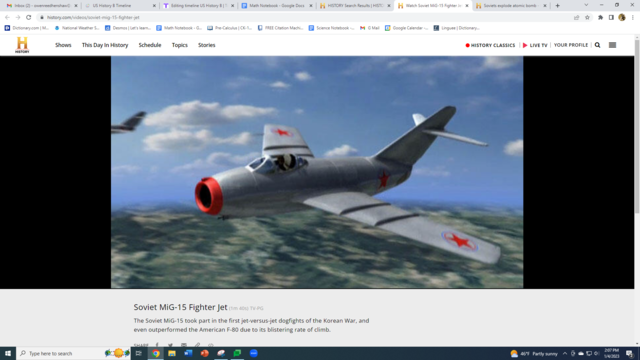Play the Soviet MiG-15 video
640x360 pixels.
[317, 172]
